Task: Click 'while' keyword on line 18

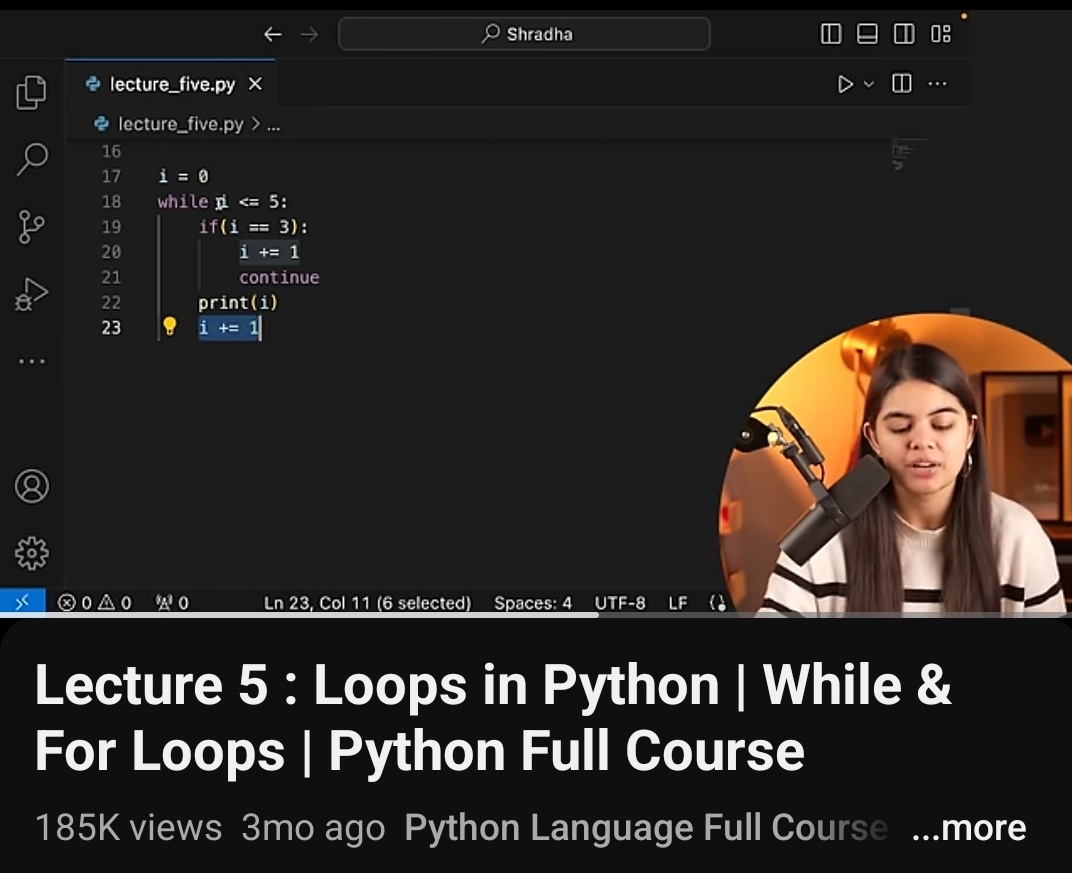Action: point(183,202)
